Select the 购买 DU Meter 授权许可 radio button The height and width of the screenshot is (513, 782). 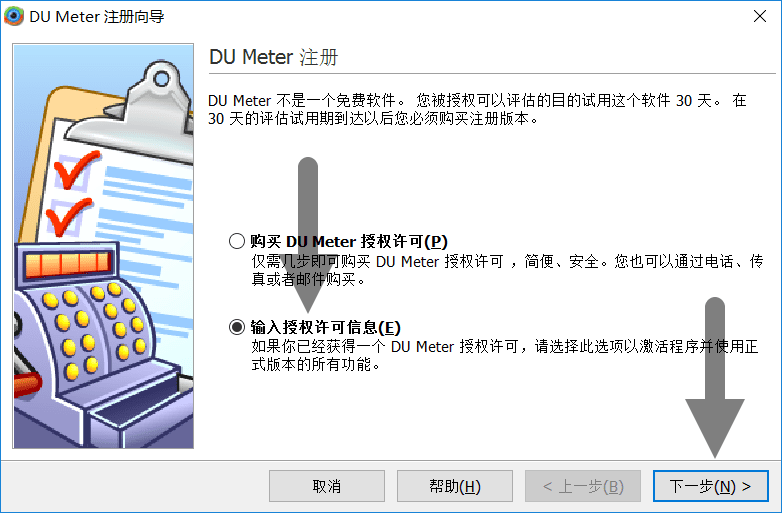(236, 241)
